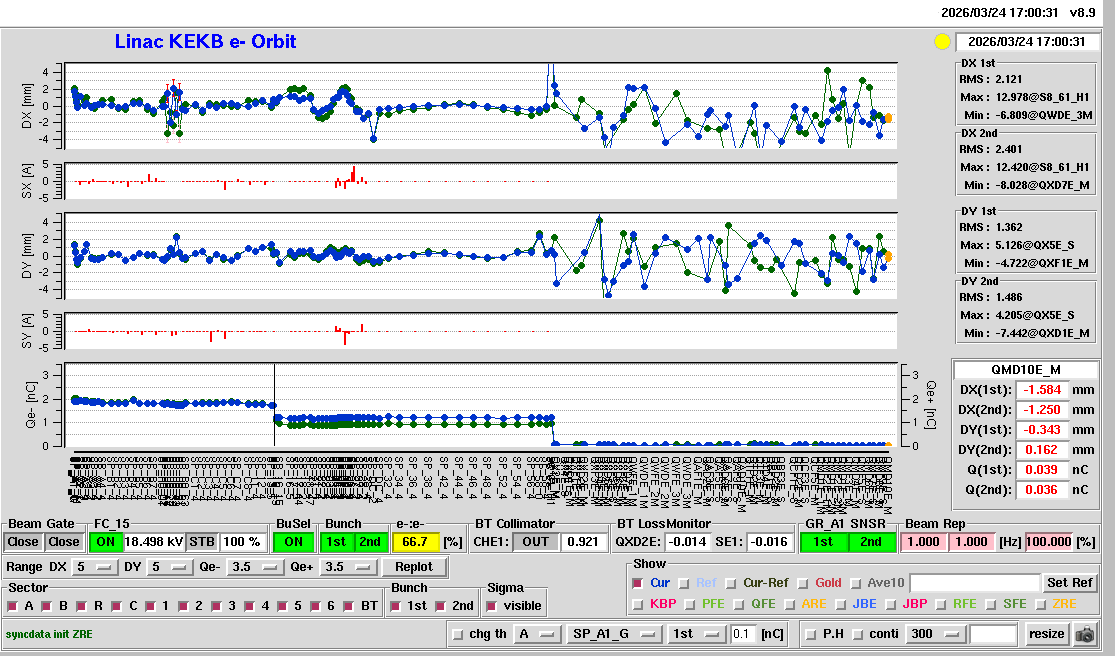Uncheck the Sigma visible checkbox
Viewport: 1115px width, 656px height.
pos(491,606)
